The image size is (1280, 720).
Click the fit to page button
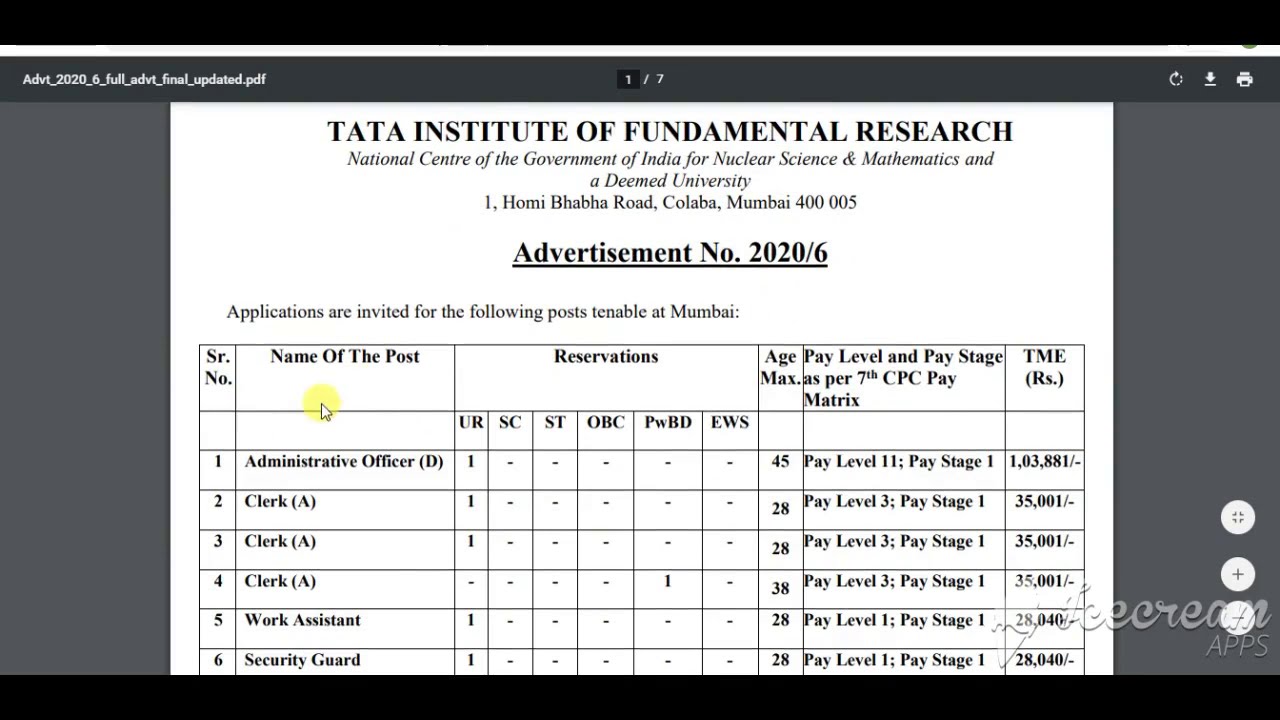pos(1238,517)
